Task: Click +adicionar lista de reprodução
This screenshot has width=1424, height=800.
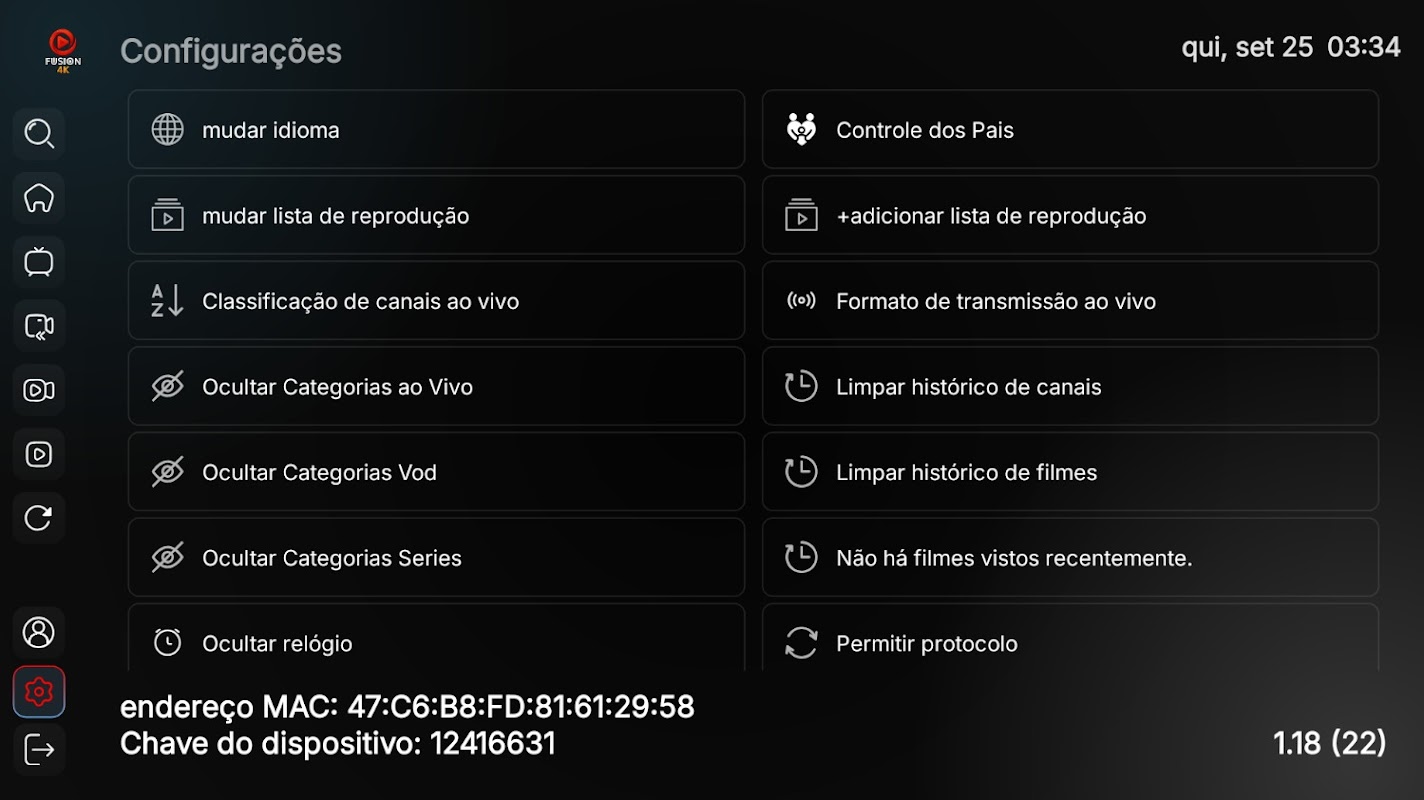Action: (x=1070, y=215)
